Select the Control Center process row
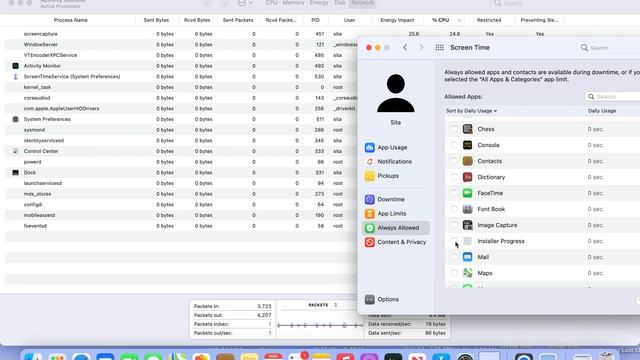Screen dimensions: 640x360 point(180,151)
